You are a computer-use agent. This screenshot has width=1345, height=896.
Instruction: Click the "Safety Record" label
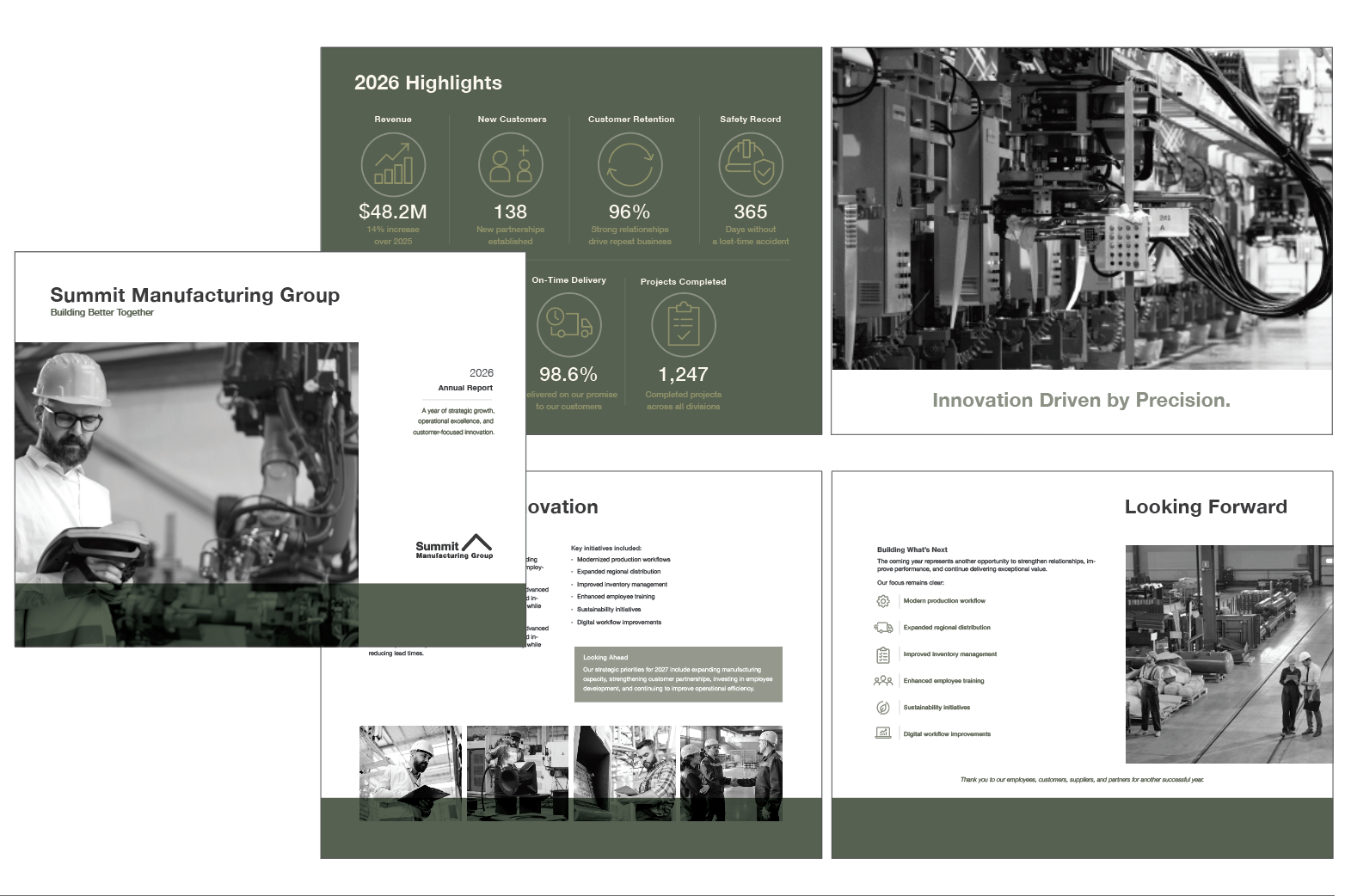[x=751, y=120]
